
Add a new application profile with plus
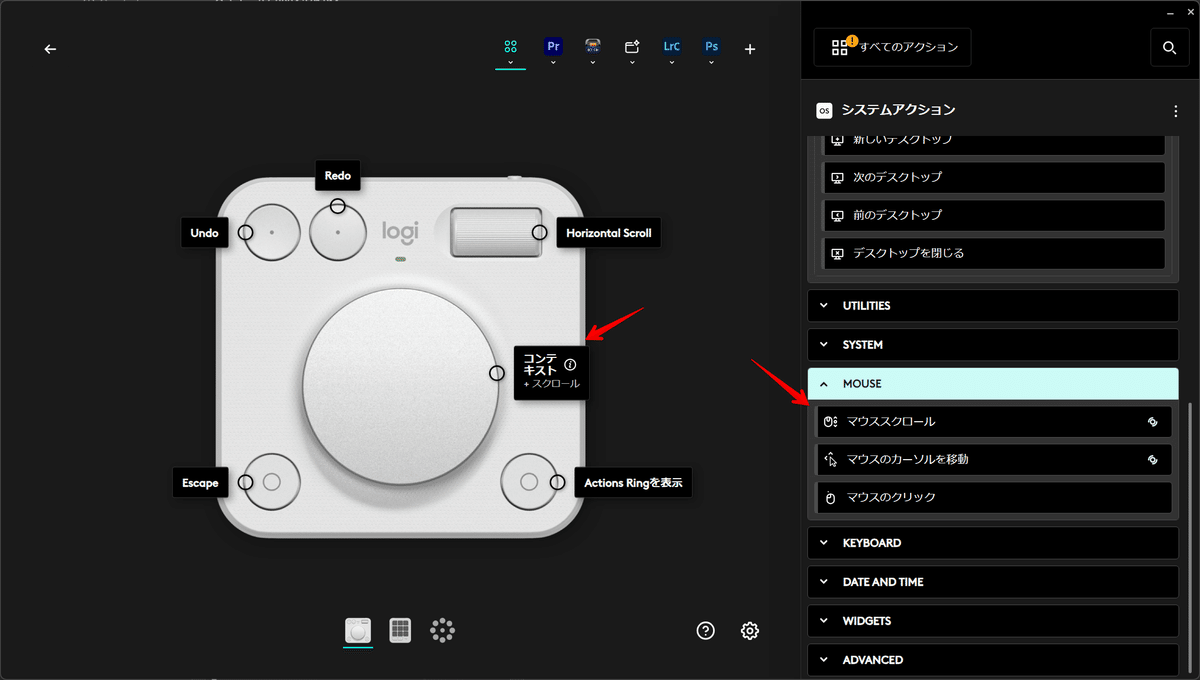[x=750, y=49]
